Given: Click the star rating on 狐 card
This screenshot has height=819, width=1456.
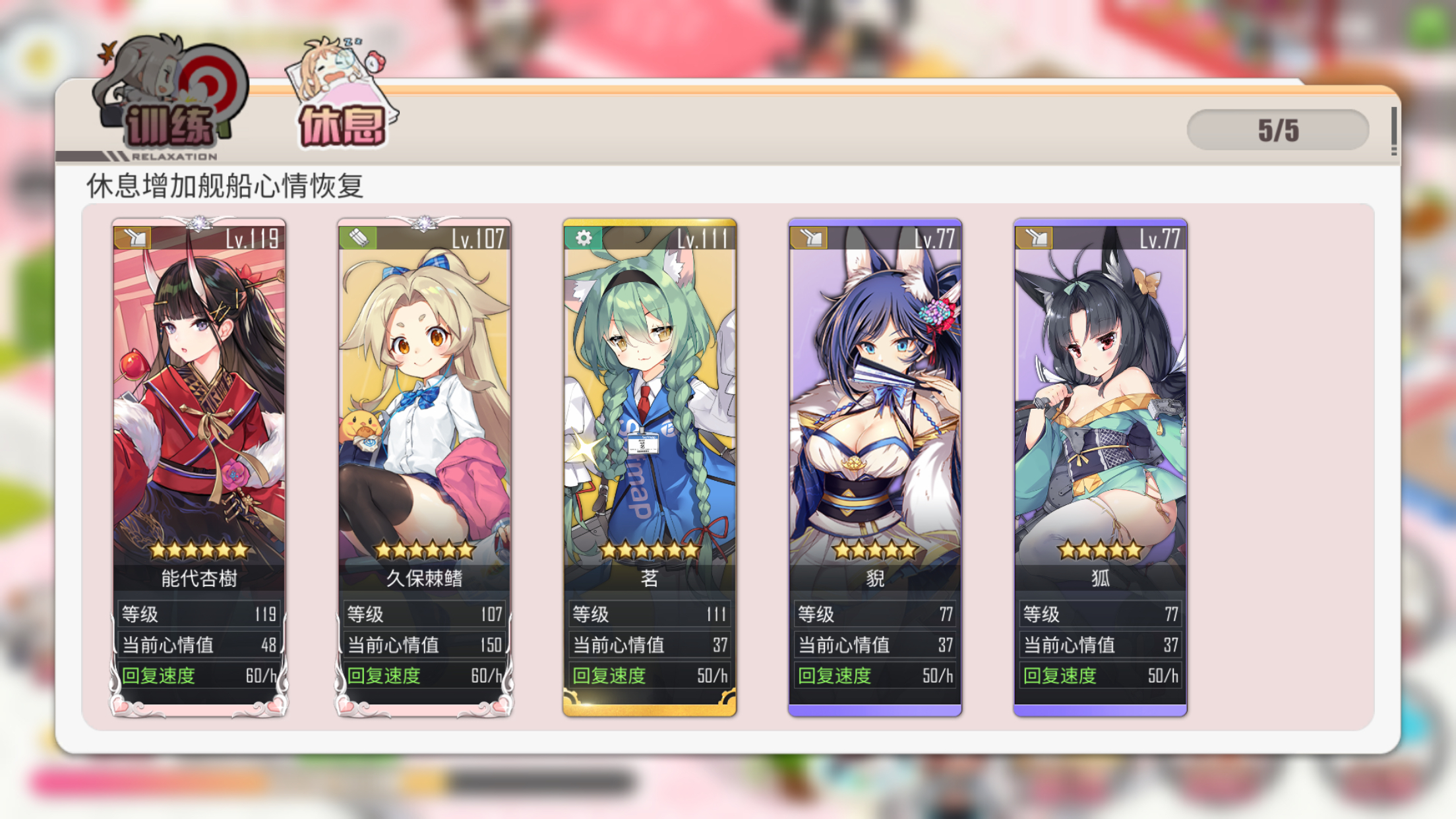Looking at the screenshot, I should pos(1101,549).
